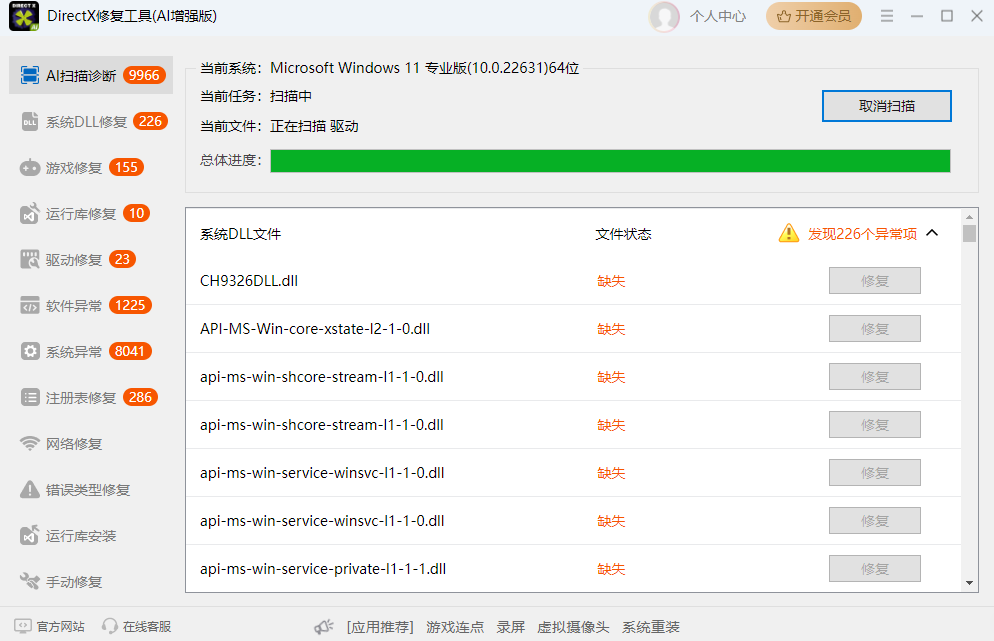994x641 pixels.
Task: Open the hamburger menu in title bar
Action: [886, 16]
